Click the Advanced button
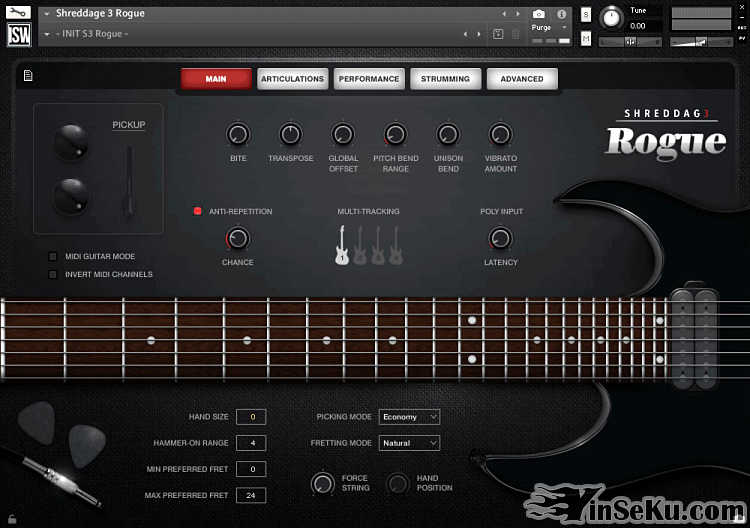 click(x=522, y=79)
